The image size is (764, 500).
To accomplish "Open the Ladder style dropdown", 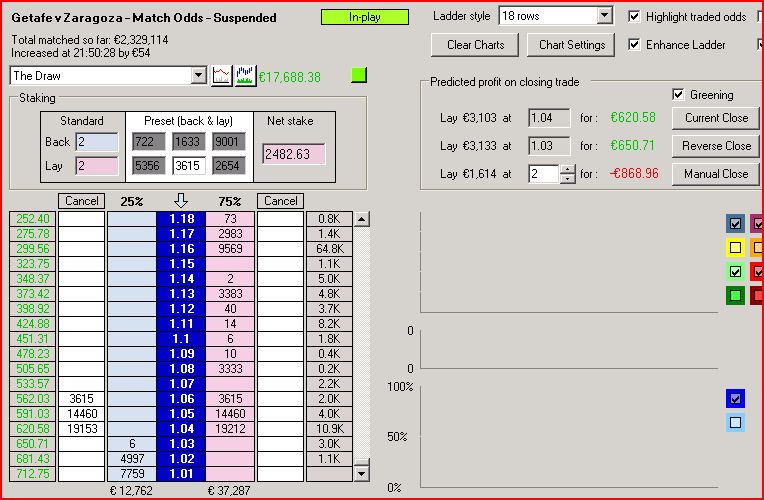I will pos(603,16).
